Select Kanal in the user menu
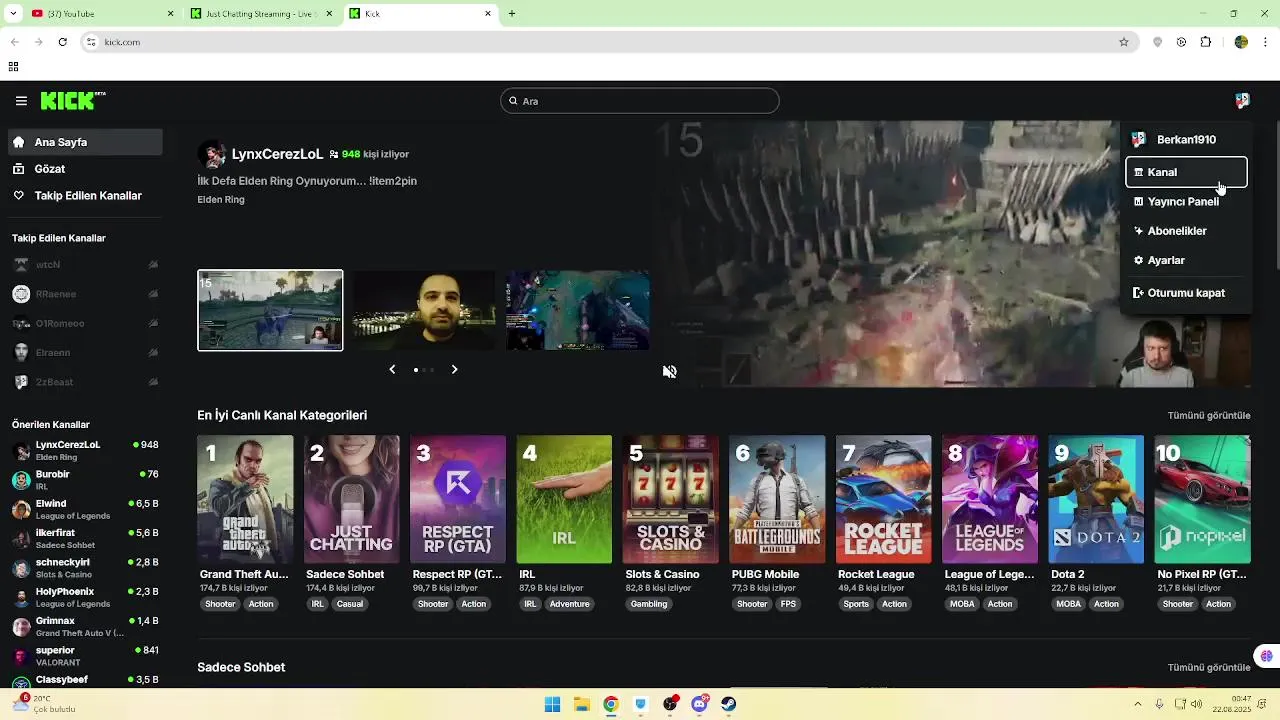This screenshot has width=1280, height=720. point(1186,172)
